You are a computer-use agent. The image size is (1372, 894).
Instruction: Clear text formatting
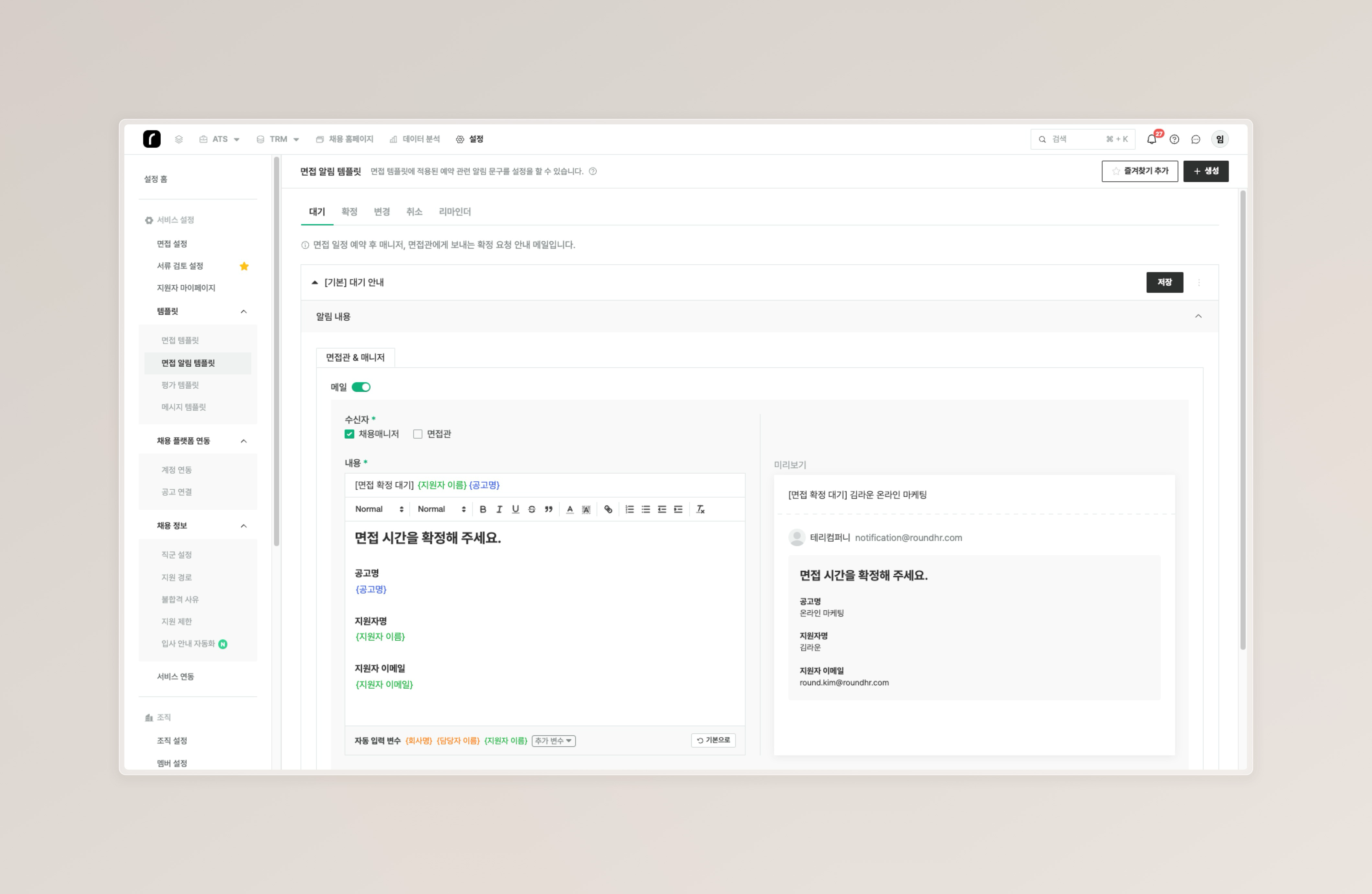700,509
